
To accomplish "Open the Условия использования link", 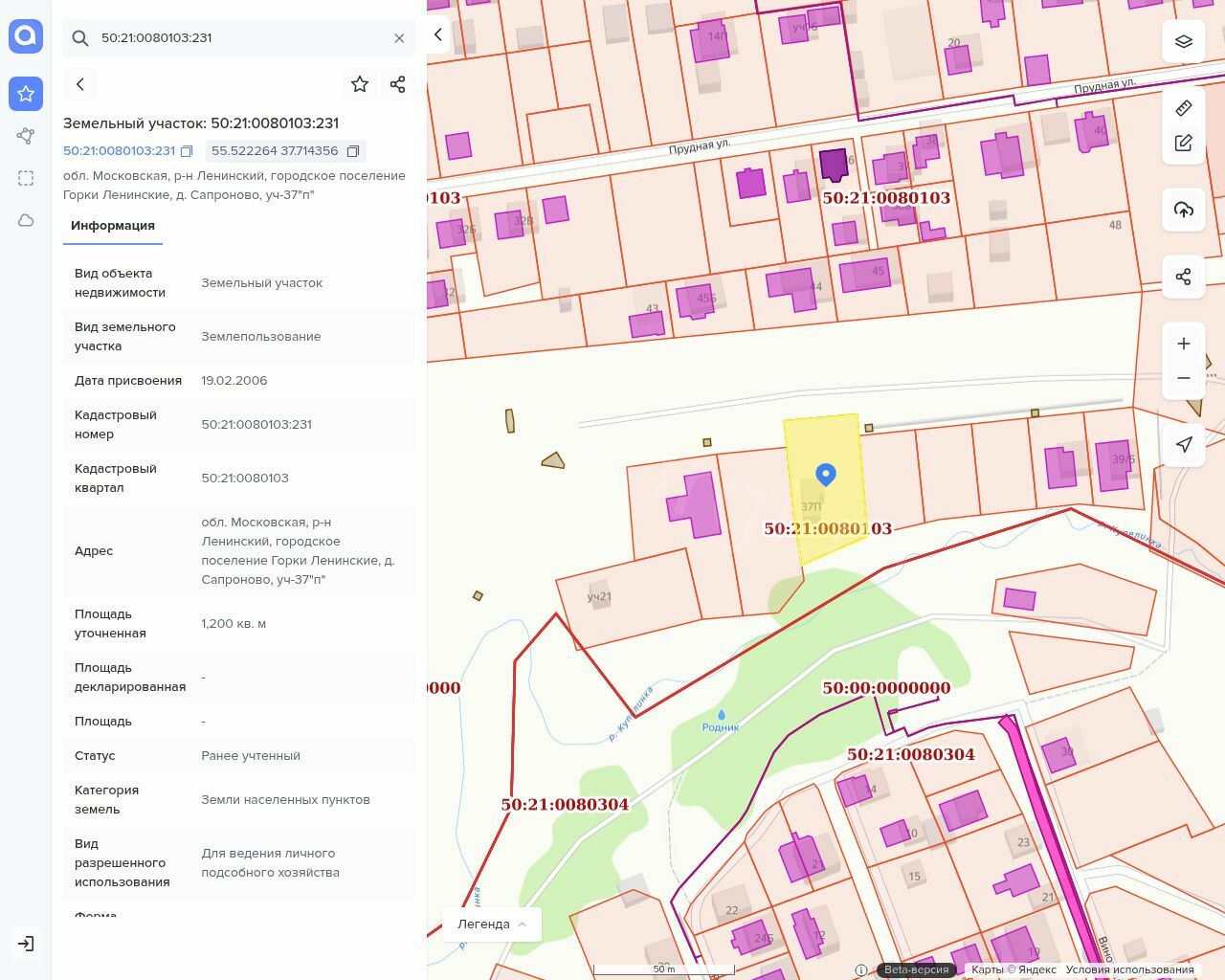I will pyautogui.click(x=1129, y=969).
